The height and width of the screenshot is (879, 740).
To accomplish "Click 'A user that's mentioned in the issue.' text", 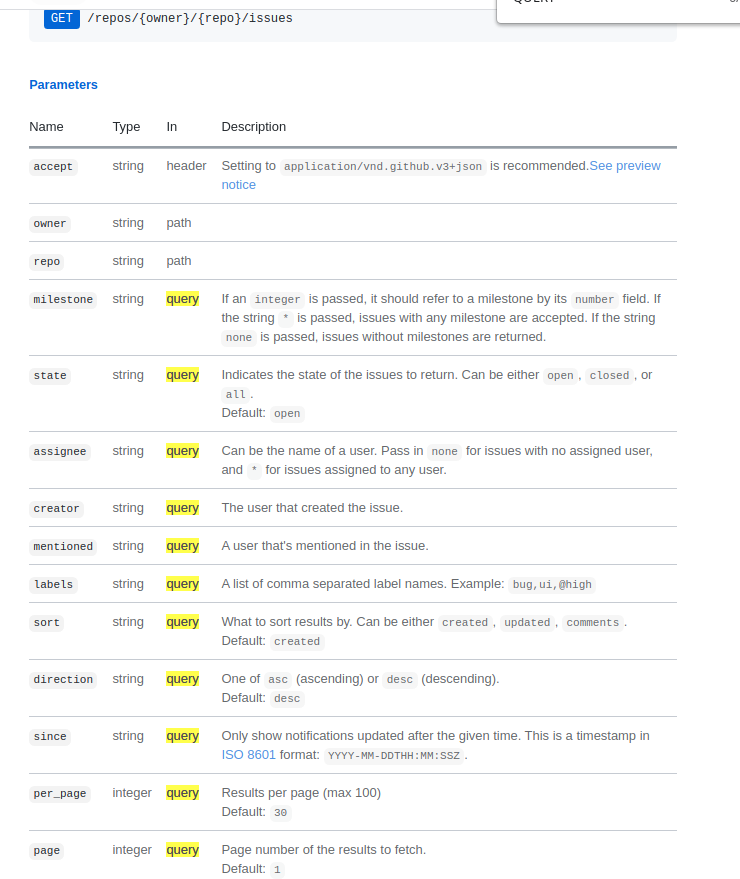I will (325, 547).
